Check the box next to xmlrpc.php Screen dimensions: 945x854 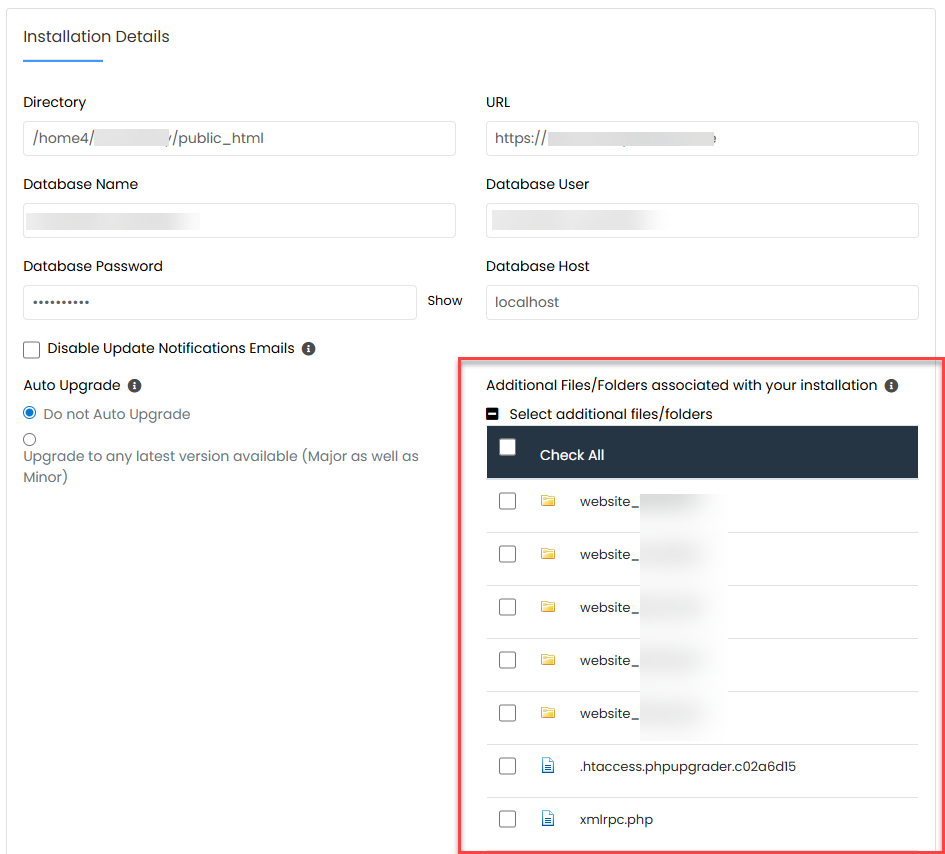[x=507, y=818]
